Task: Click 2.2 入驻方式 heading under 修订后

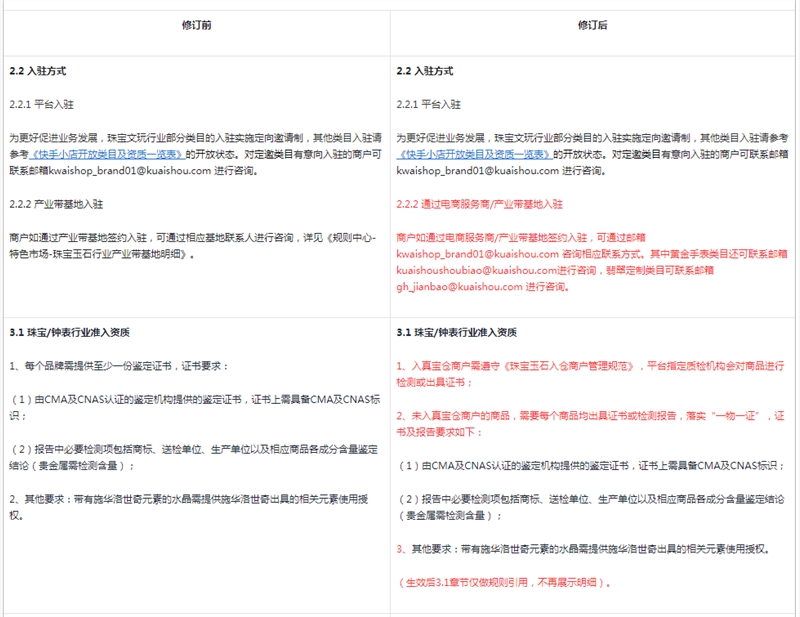Action: point(425,72)
